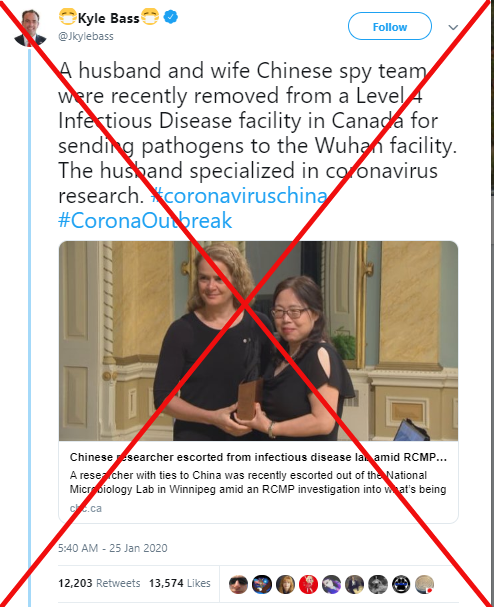Open the #CoronaOutbreak hashtag
Screen dimensions: 494x607
[x=145, y=221]
